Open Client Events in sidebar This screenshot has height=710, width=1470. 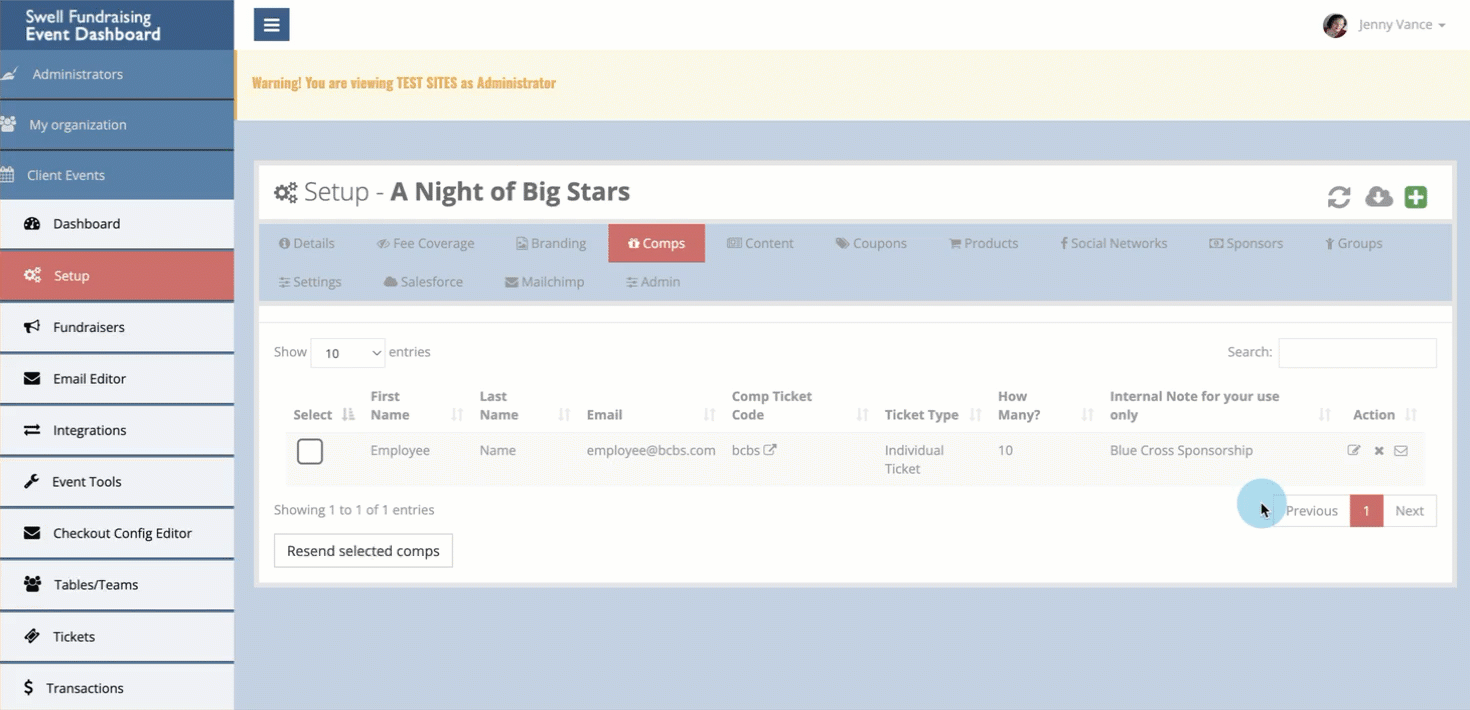tap(117, 175)
